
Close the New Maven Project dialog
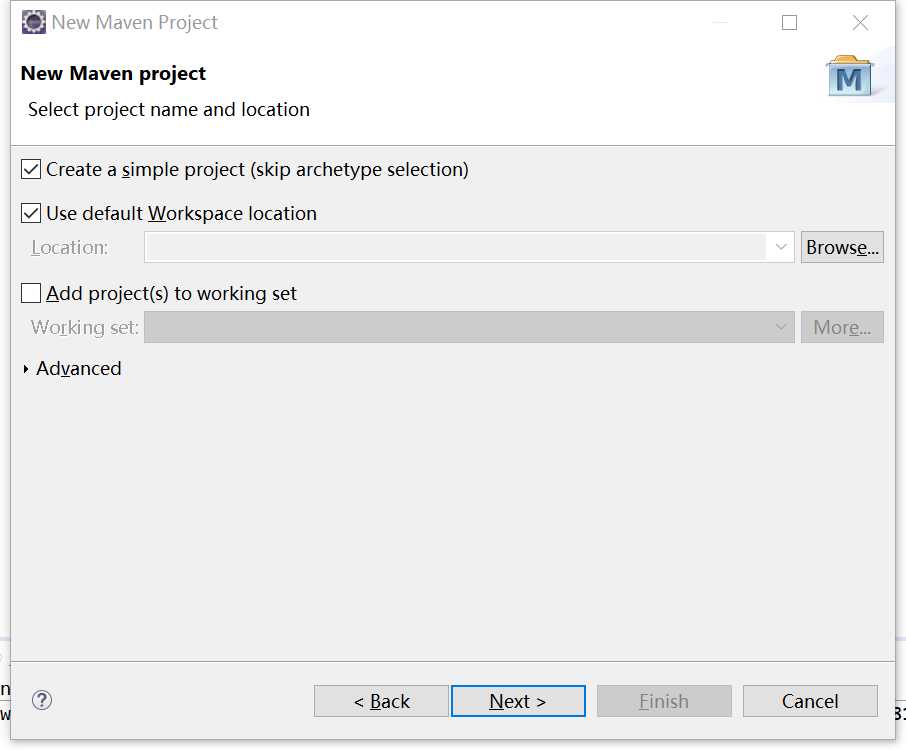[x=860, y=23]
